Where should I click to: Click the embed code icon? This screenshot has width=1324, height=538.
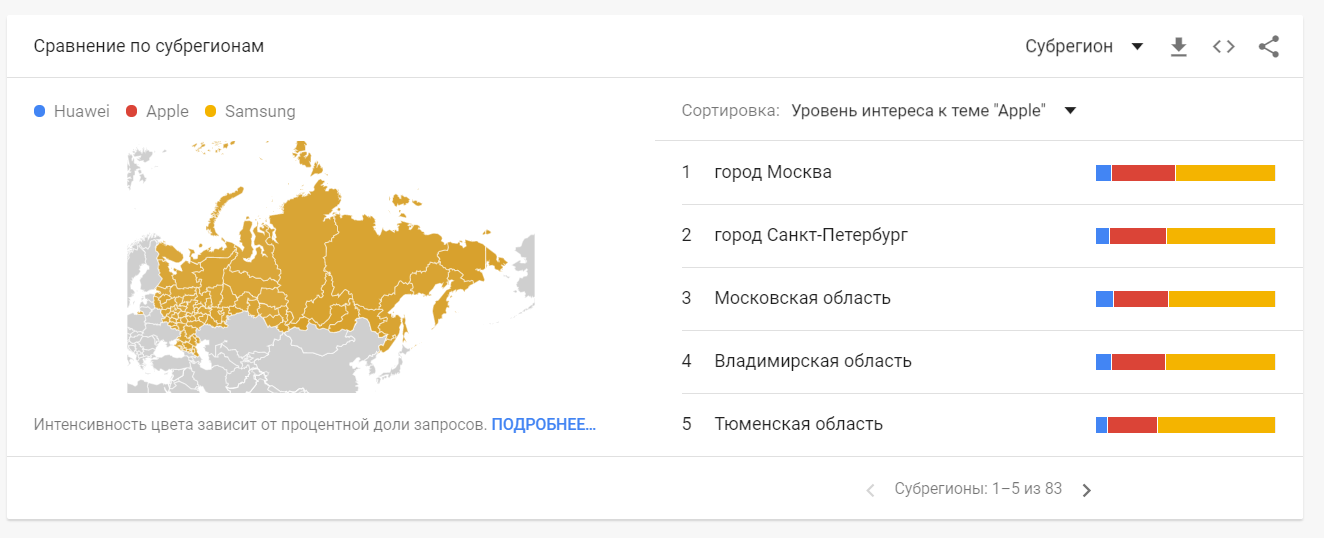tap(1224, 47)
